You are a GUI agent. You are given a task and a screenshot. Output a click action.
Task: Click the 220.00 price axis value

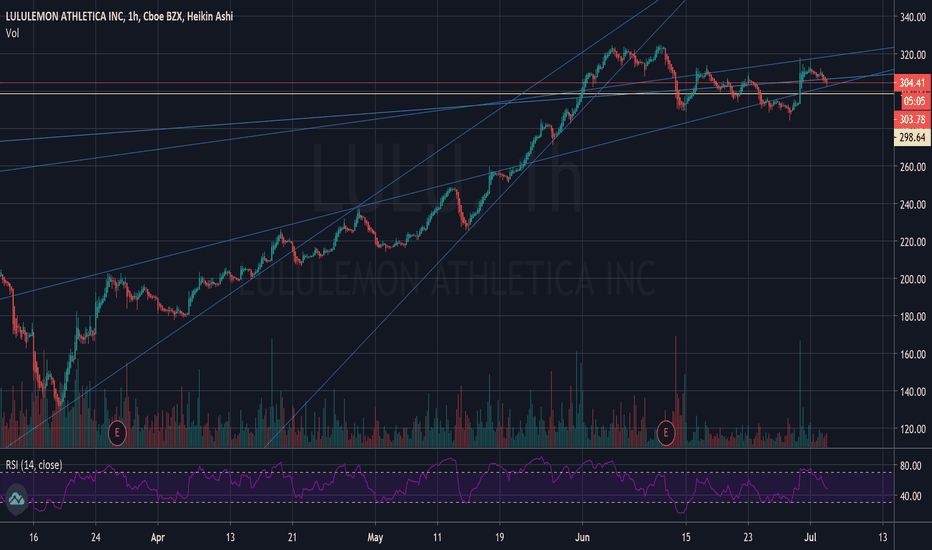pos(912,242)
